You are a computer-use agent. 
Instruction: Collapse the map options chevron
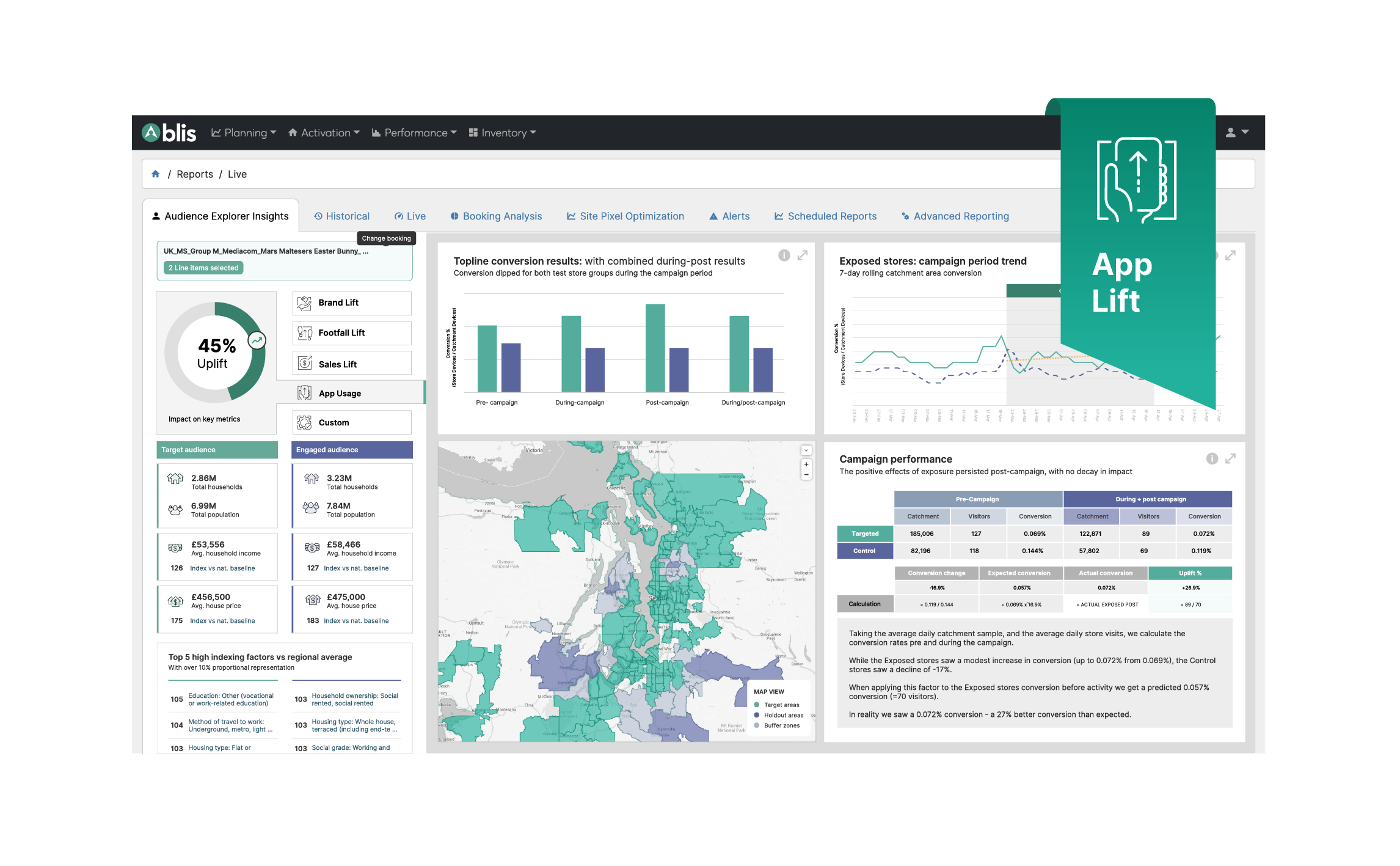pos(806,450)
